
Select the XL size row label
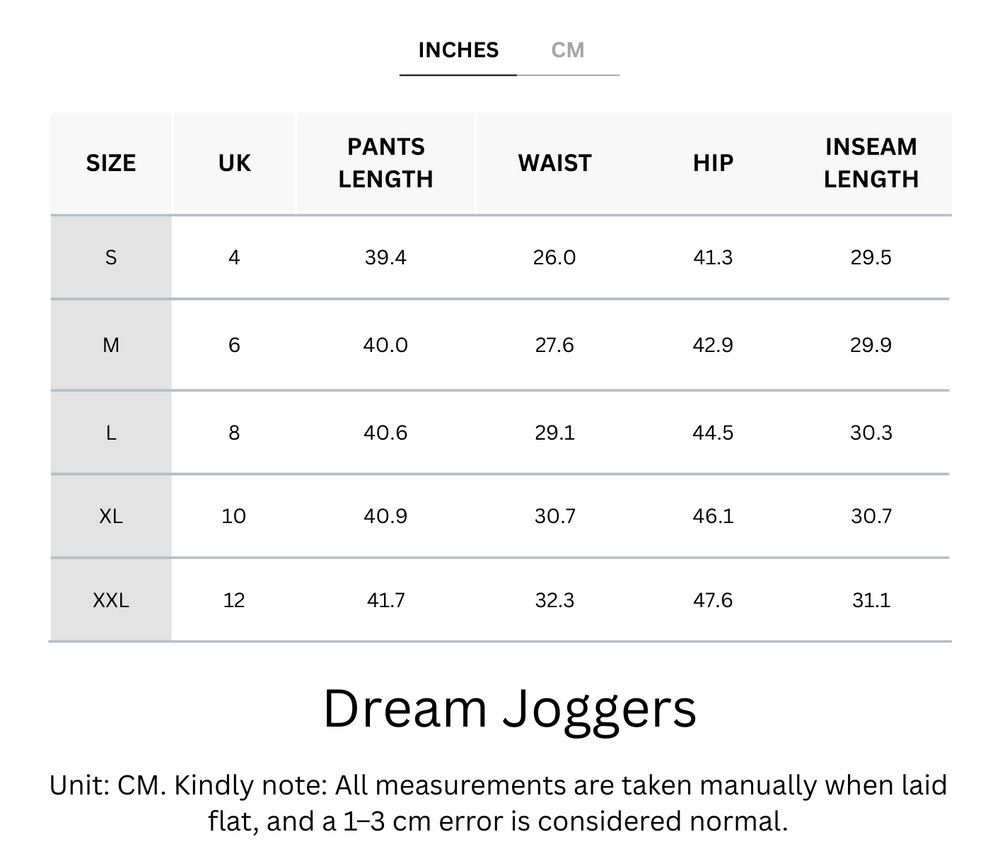110,516
